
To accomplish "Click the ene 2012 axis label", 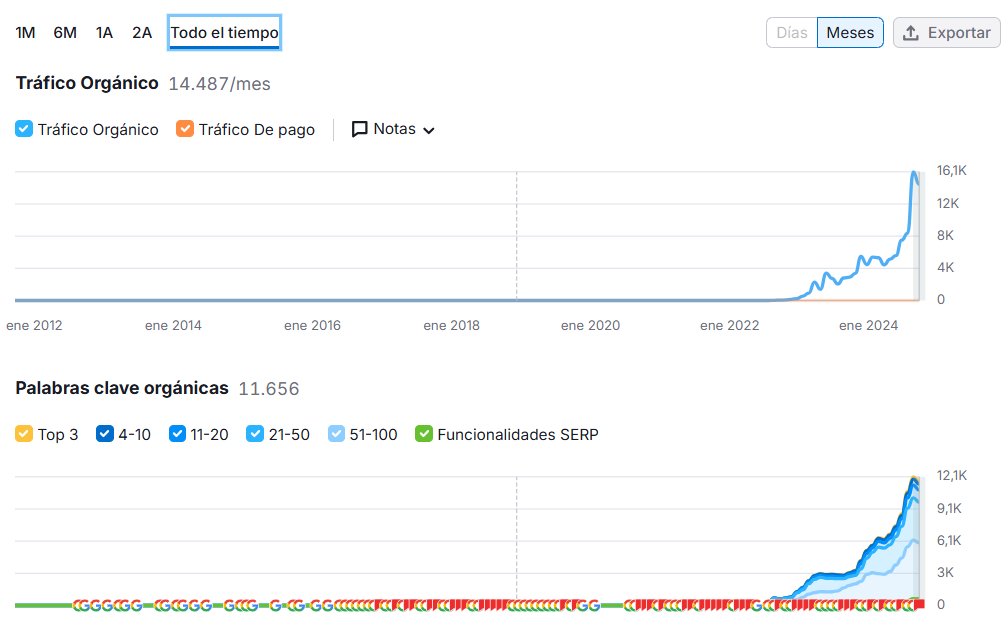I will pyautogui.click(x=34, y=325).
